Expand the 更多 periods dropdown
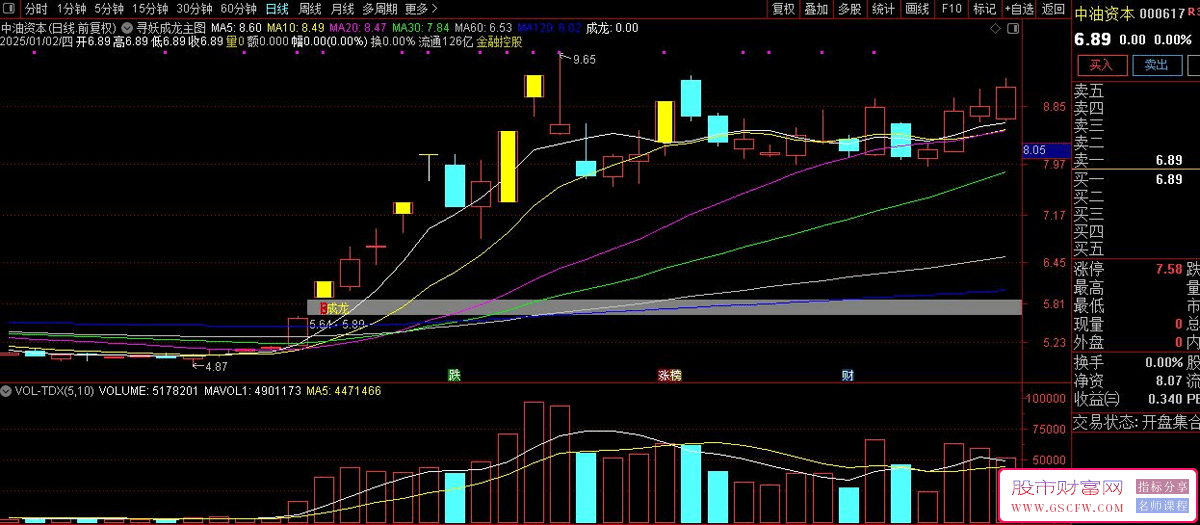 coord(420,9)
